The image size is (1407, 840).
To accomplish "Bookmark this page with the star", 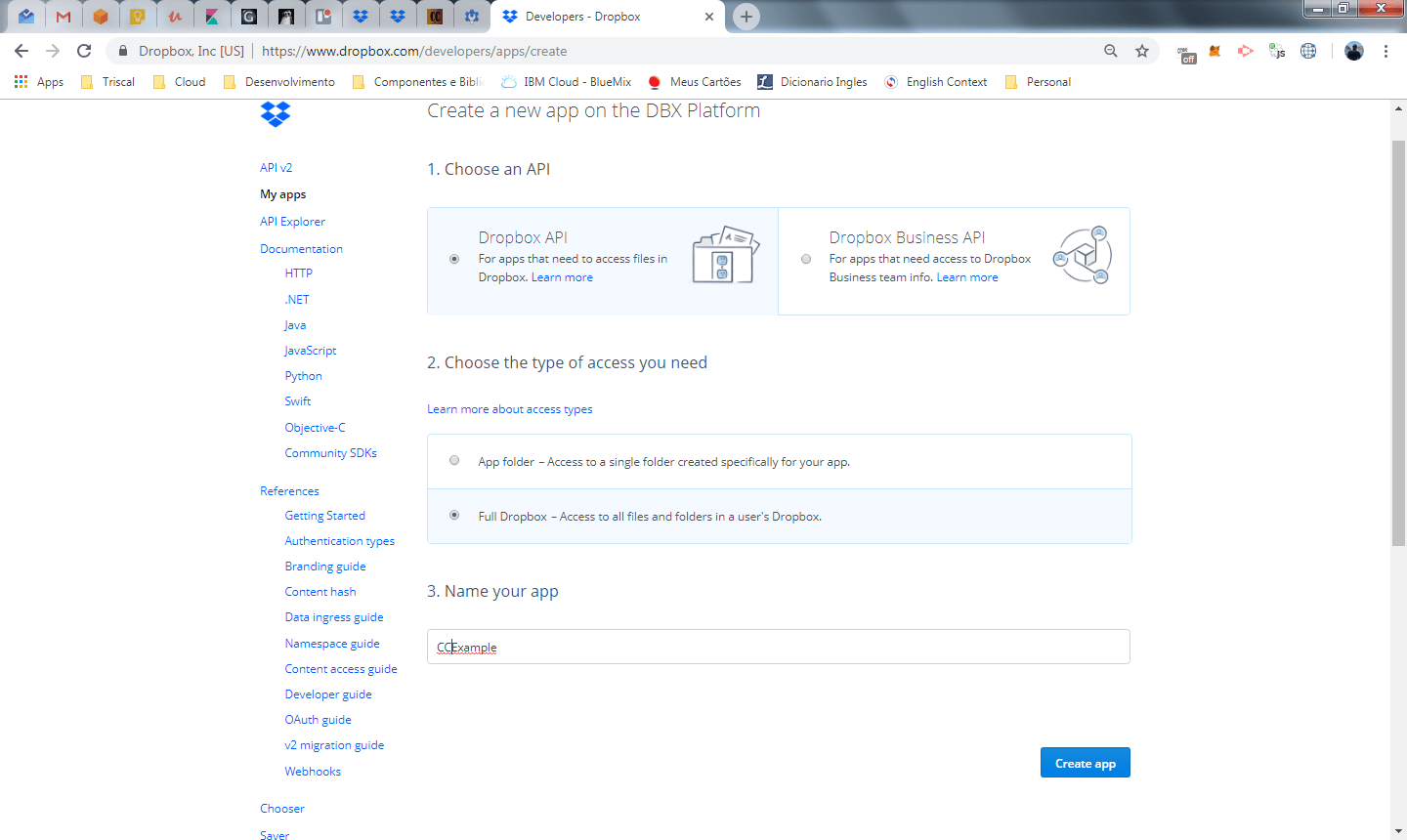I will [x=1142, y=51].
